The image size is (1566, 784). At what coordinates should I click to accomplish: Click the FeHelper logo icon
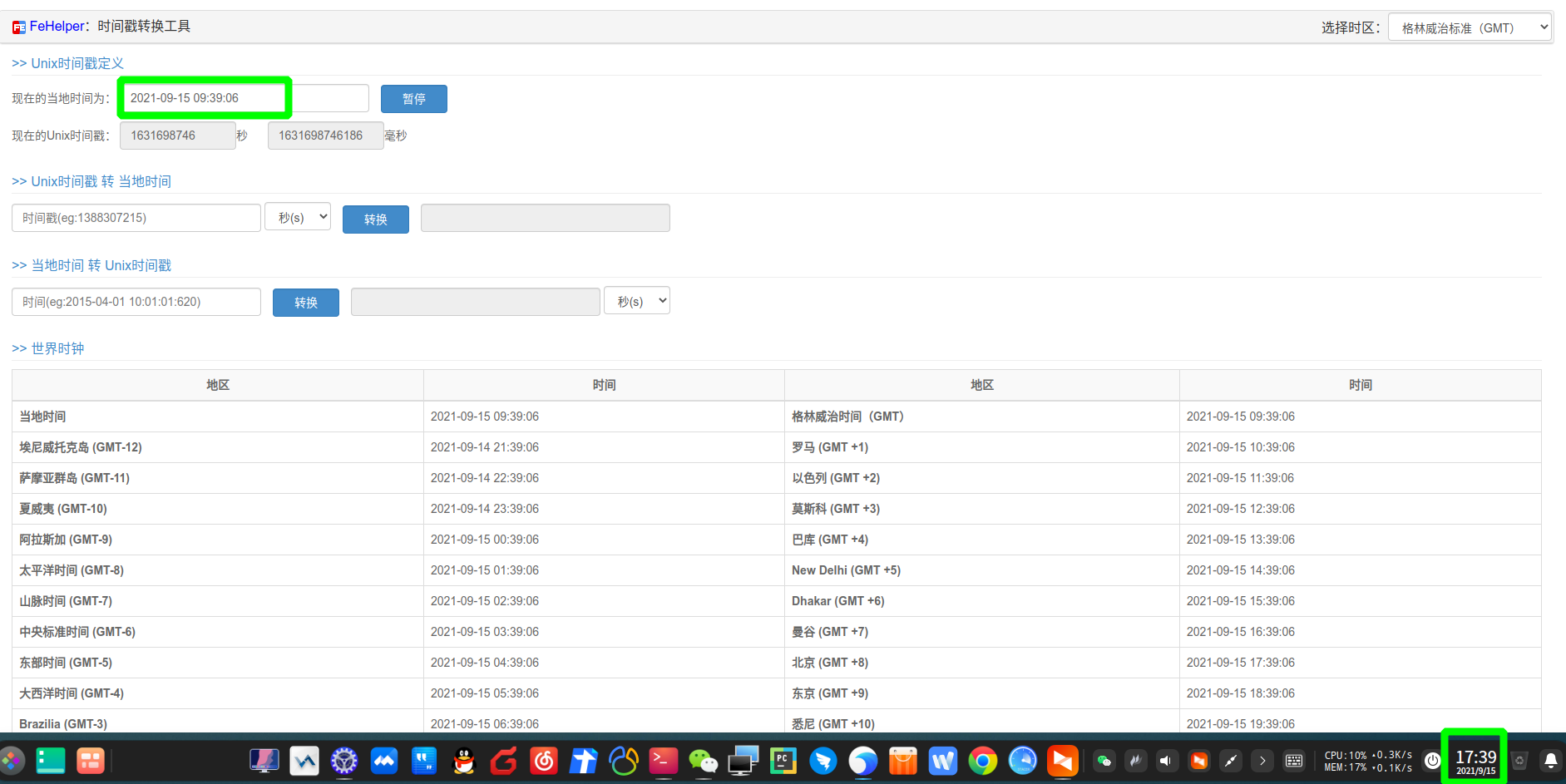click(18, 27)
